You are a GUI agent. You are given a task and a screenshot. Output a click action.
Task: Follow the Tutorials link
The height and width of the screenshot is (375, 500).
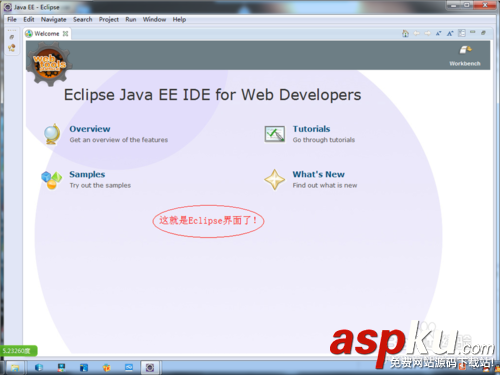pos(311,129)
